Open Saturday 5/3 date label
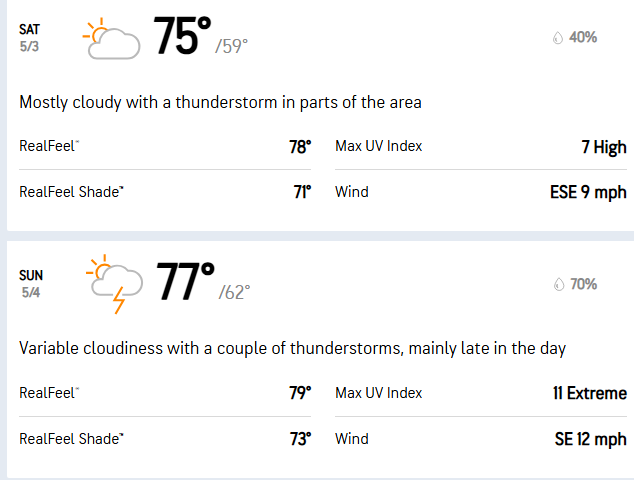634x480 pixels. pyautogui.click(x=30, y=38)
